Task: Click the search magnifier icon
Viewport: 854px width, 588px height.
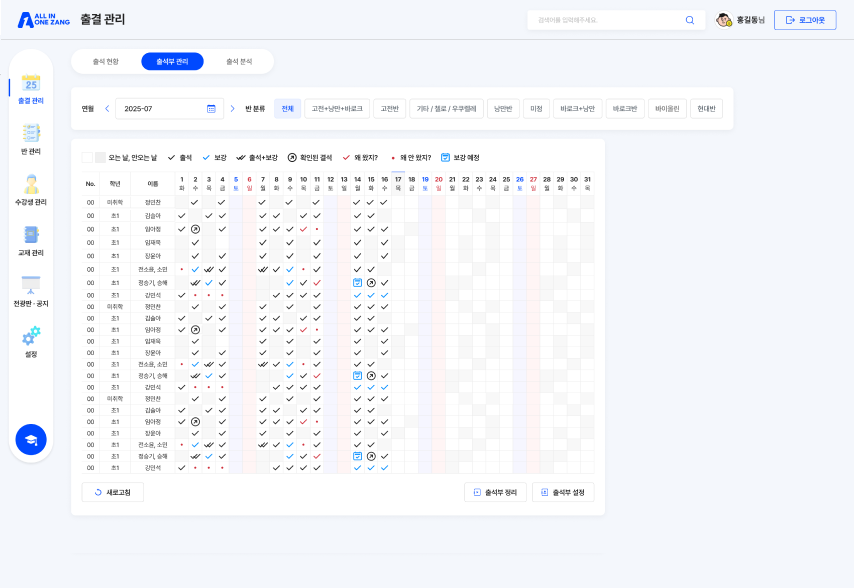Action: tap(690, 20)
